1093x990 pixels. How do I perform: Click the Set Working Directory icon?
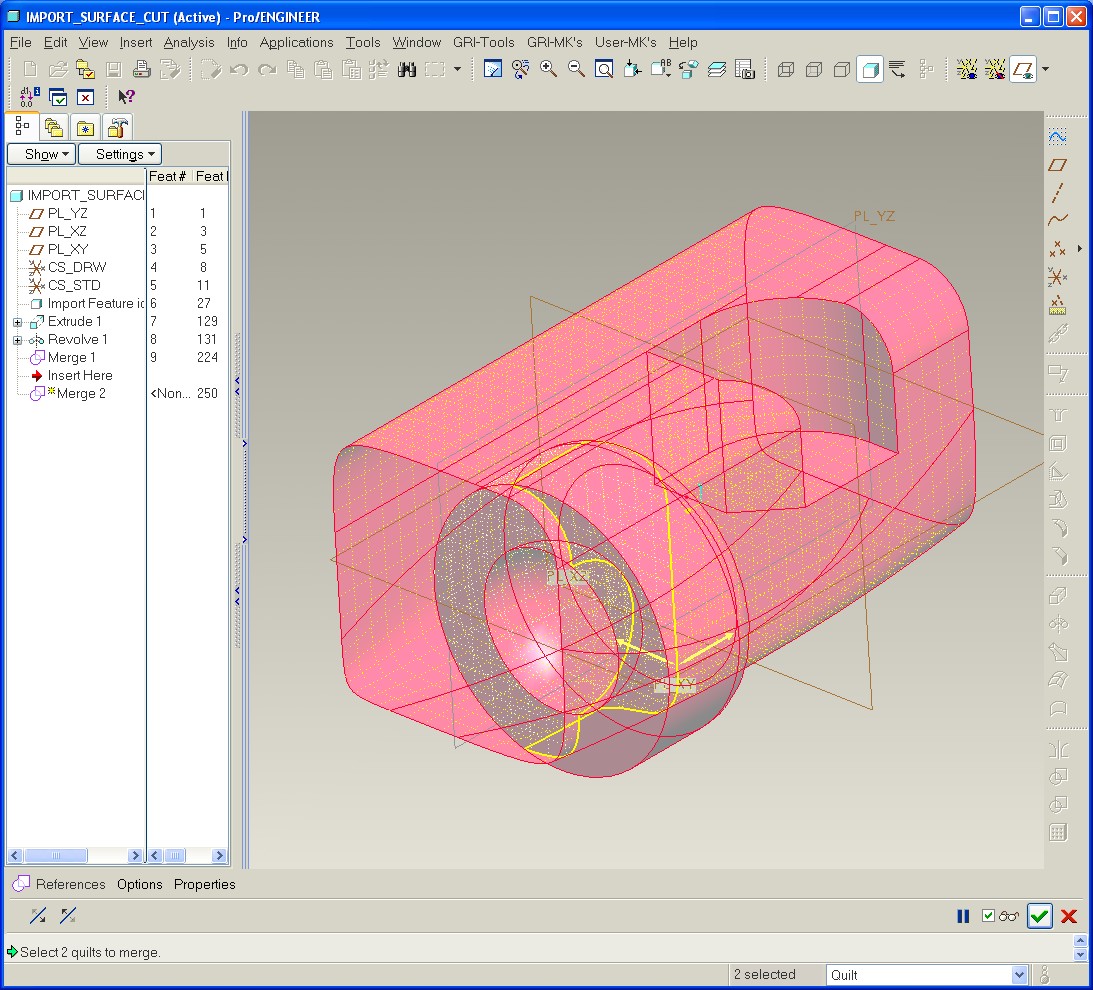(86, 69)
